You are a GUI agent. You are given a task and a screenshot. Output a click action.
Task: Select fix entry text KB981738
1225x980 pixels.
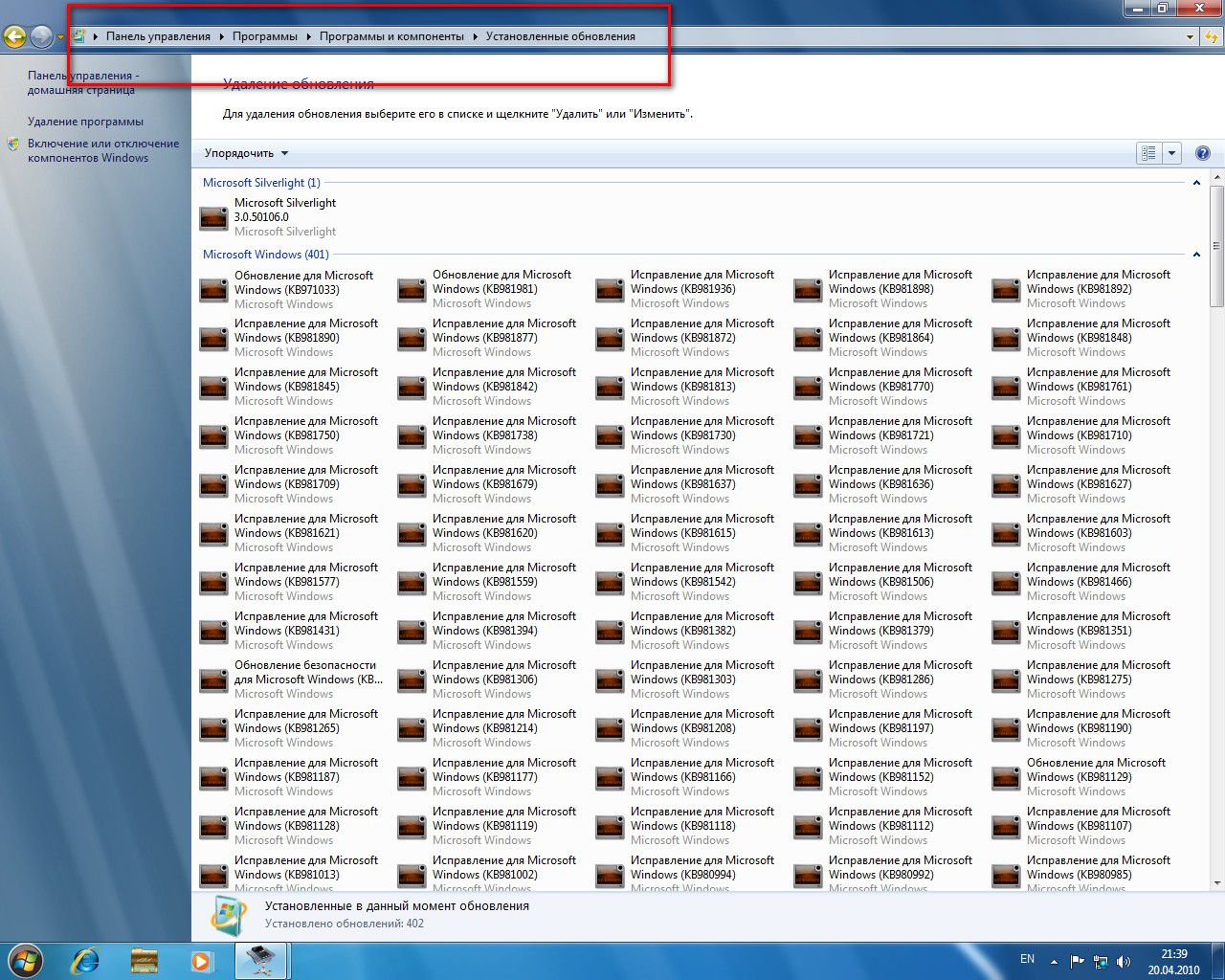tap(504, 428)
